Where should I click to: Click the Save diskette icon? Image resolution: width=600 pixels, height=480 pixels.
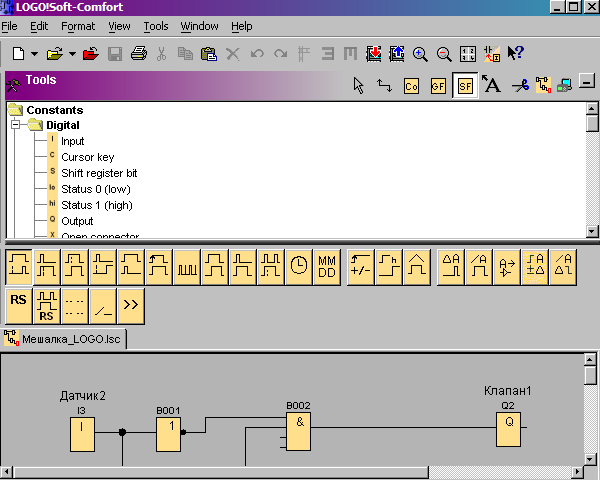click(x=115, y=54)
